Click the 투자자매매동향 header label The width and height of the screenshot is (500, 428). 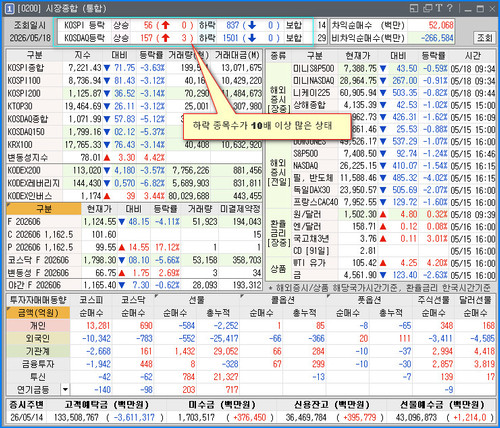point(38,300)
